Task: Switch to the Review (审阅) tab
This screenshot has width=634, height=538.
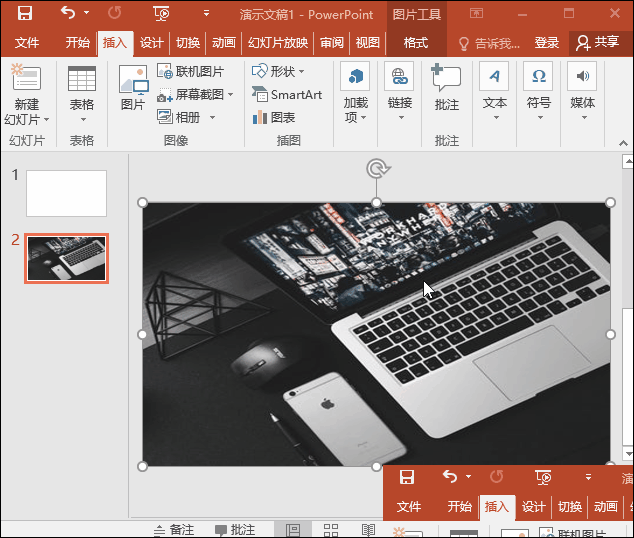Action: (331, 43)
